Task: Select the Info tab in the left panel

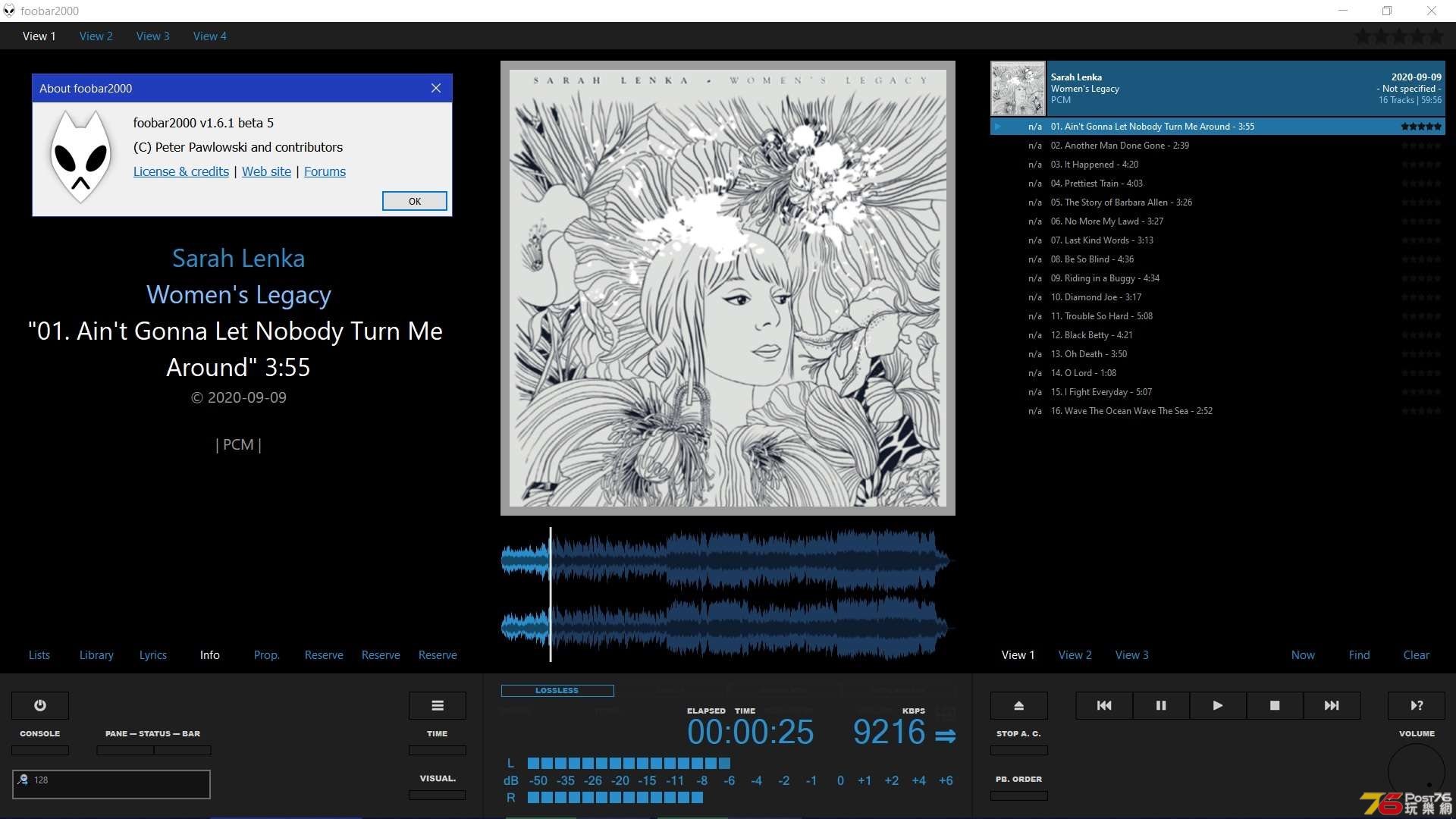Action: (x=210, y=654)
